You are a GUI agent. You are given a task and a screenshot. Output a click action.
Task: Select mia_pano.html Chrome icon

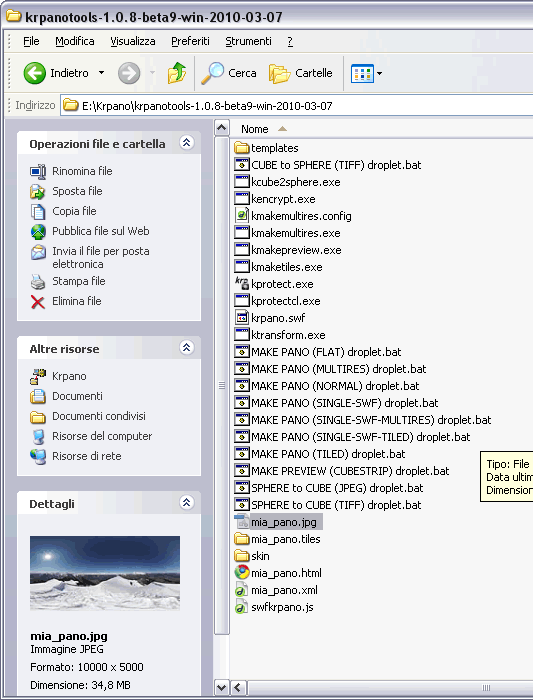point(242,572)
